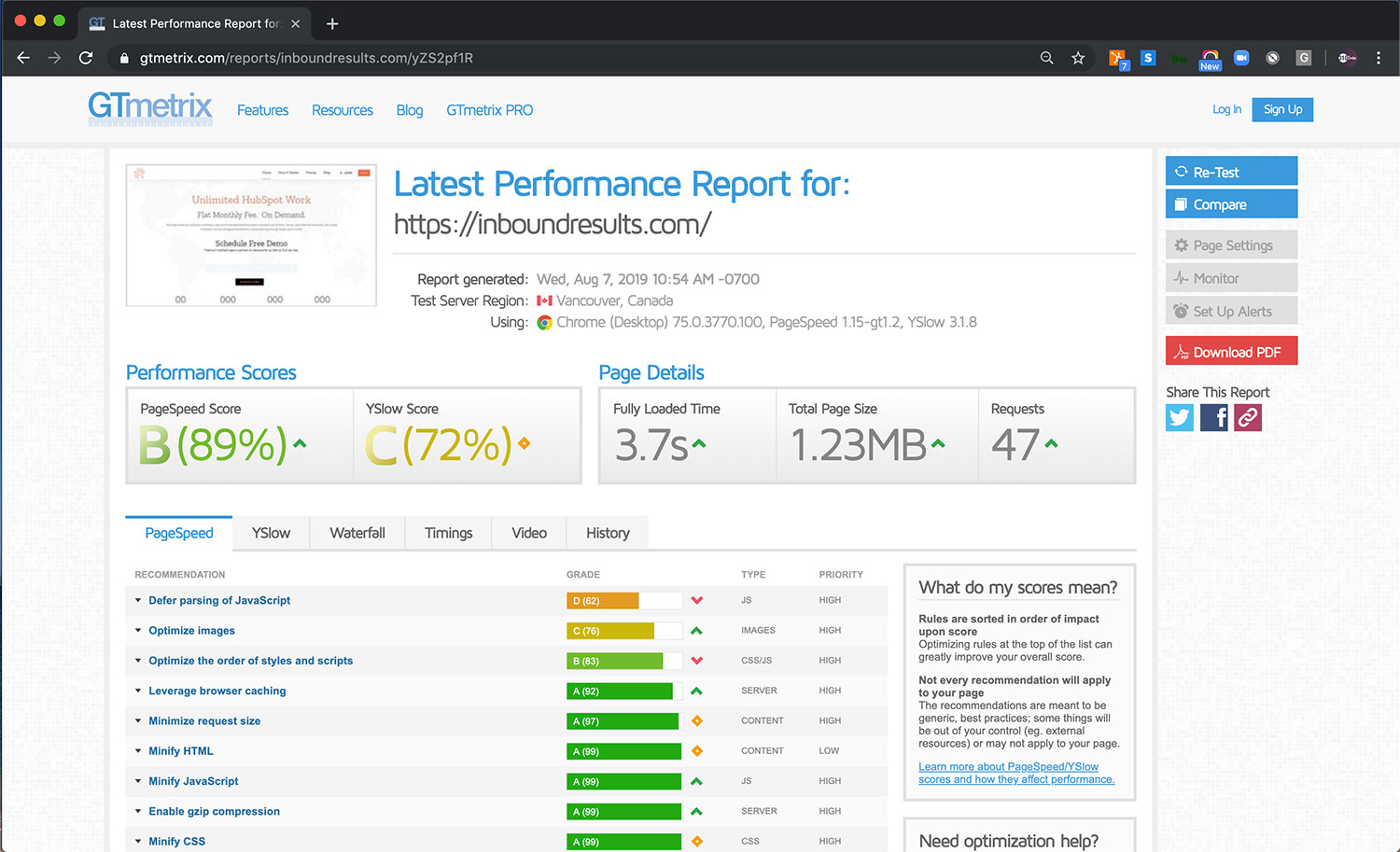The height and width of the screenshot is (852, 1400).
Task: Click the Compare button
Action: [1231, 203]
